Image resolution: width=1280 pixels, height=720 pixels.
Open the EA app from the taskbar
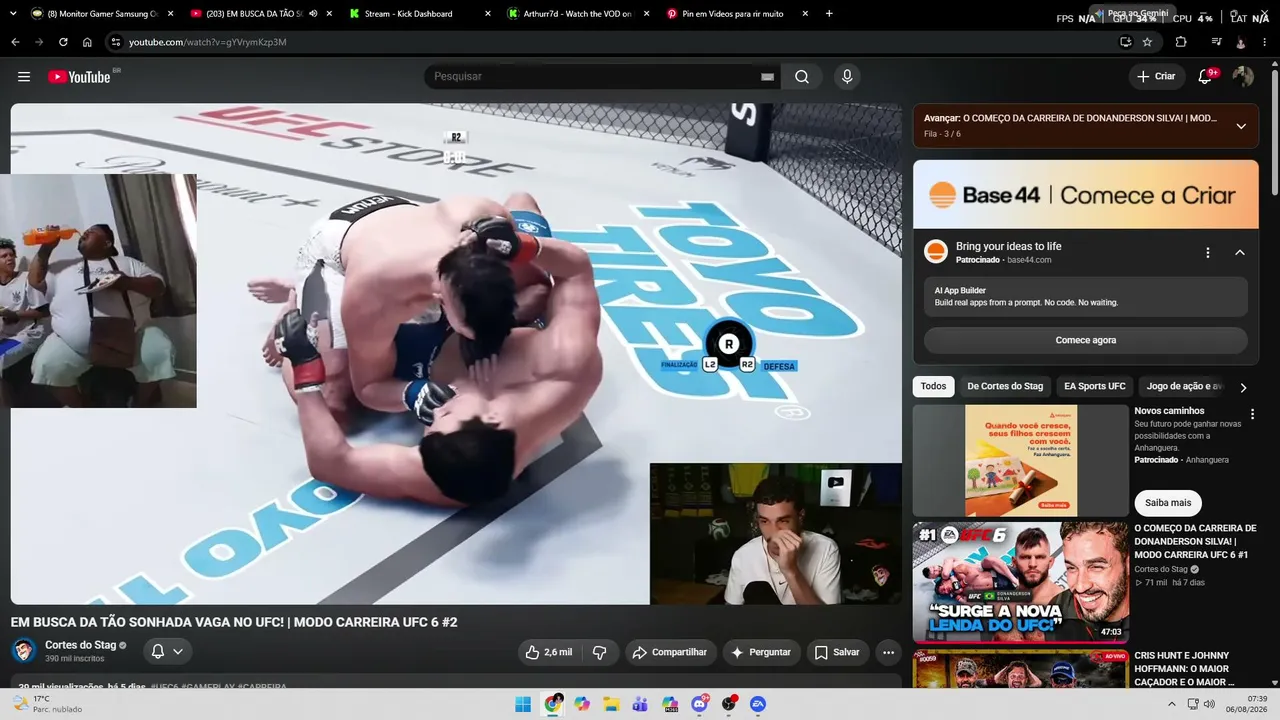758,704
